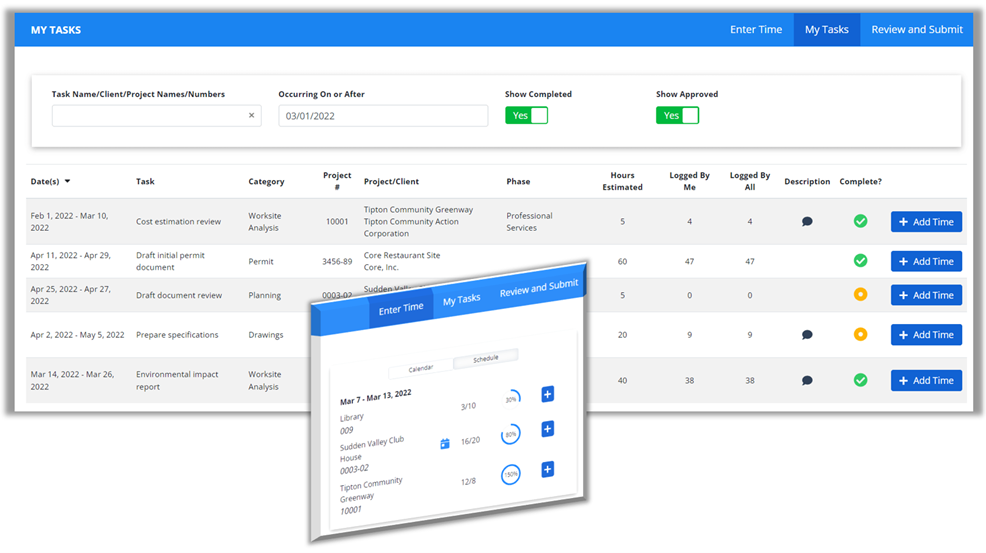Click the Task column header
986x553 pixels.
[x=145, y=181]
